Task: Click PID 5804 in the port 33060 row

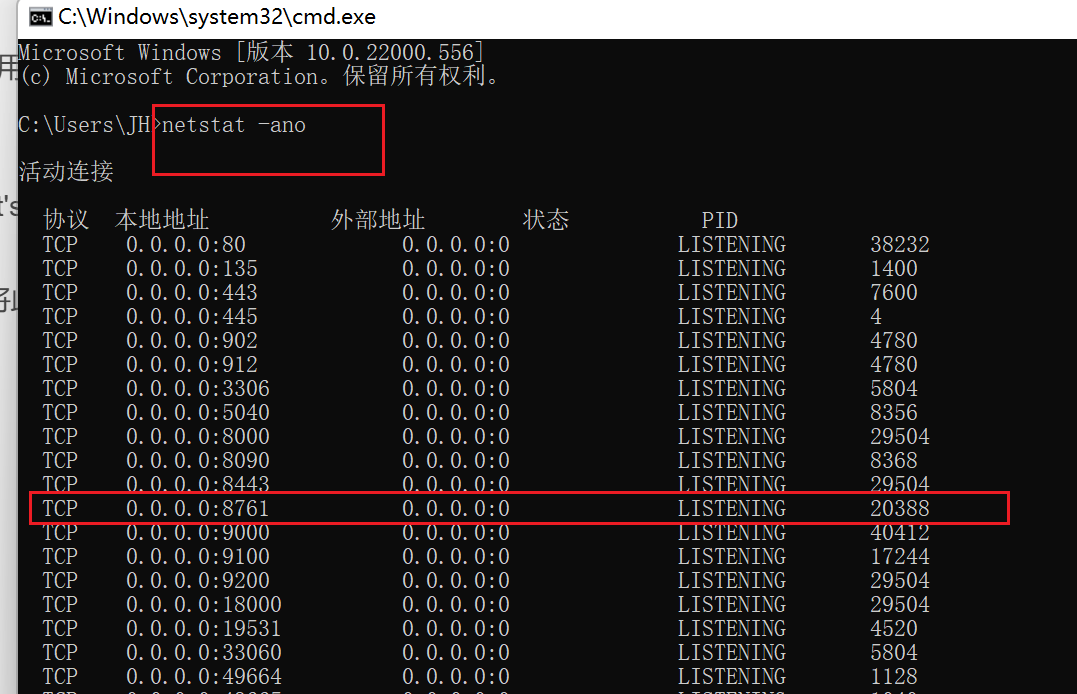Action: click(894, 653)
